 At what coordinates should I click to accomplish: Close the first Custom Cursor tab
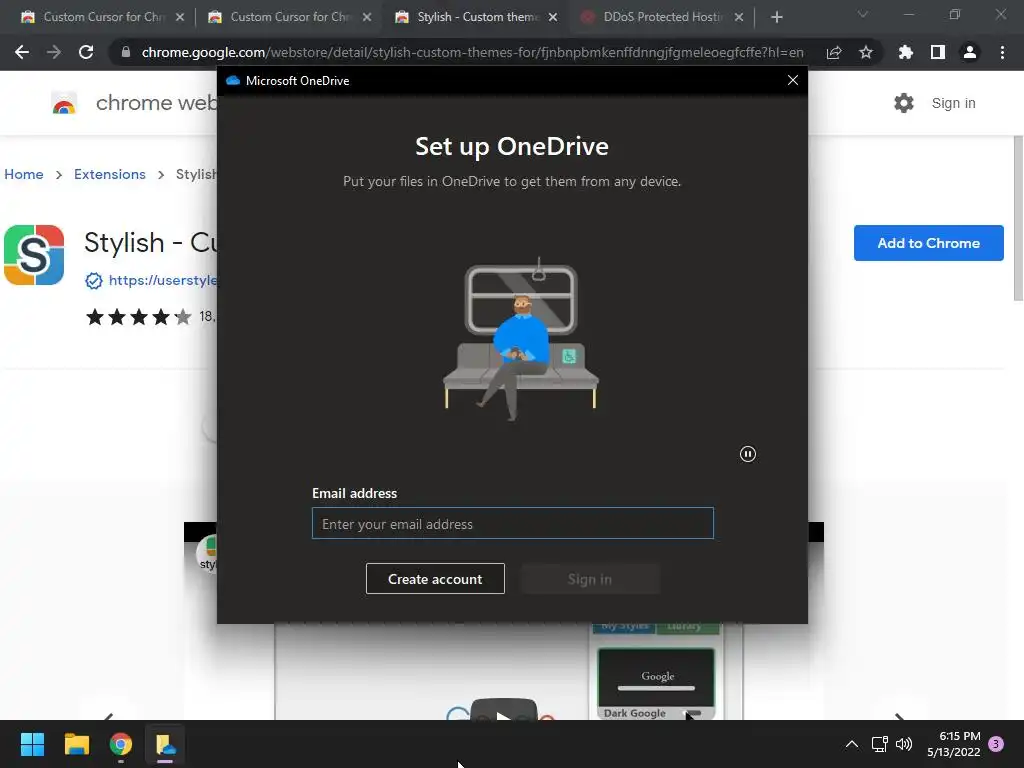pyautogui.click(x=180, y=17)
